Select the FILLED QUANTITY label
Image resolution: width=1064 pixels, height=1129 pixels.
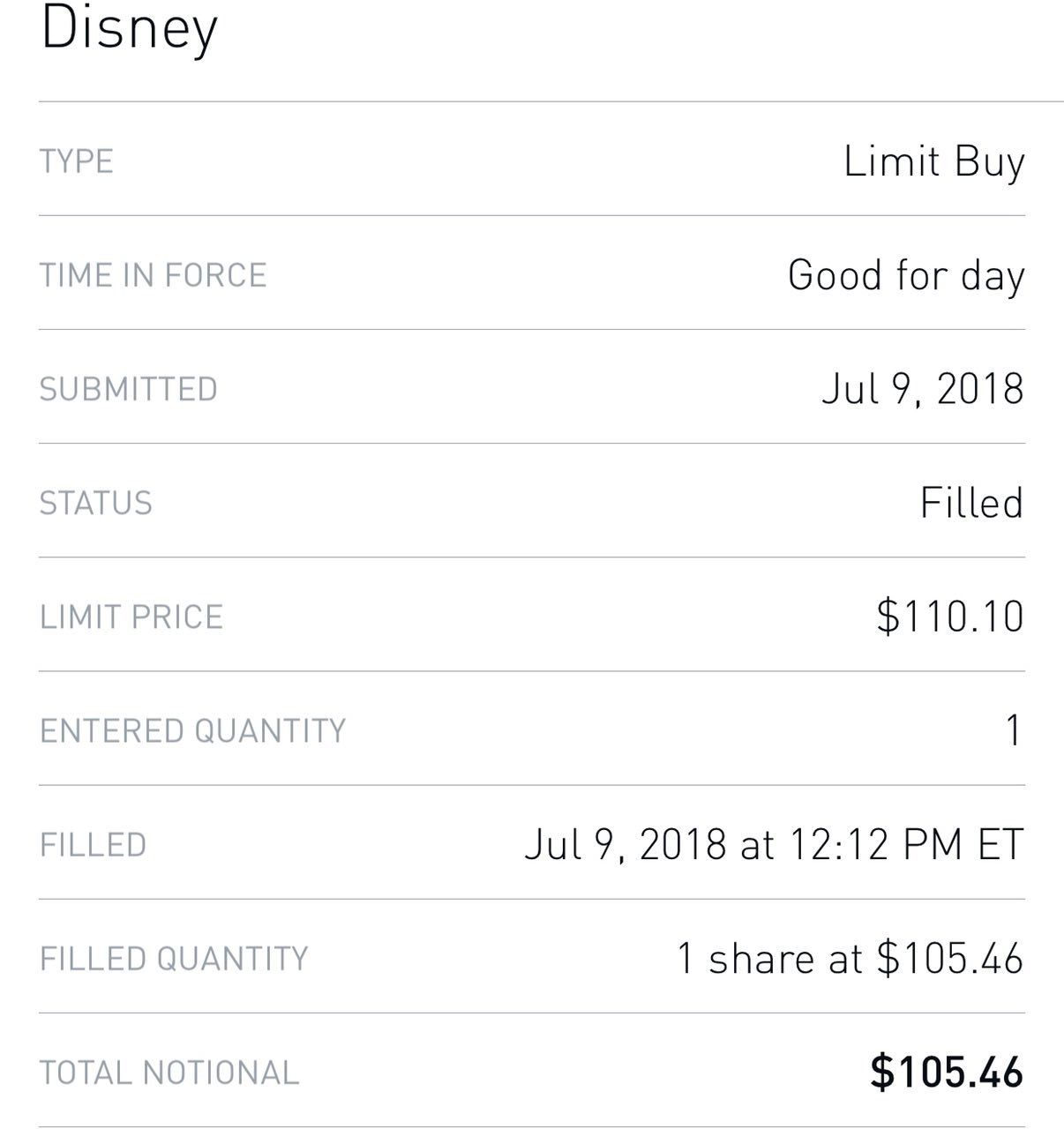pyautogui.click(x=174, y=958)
